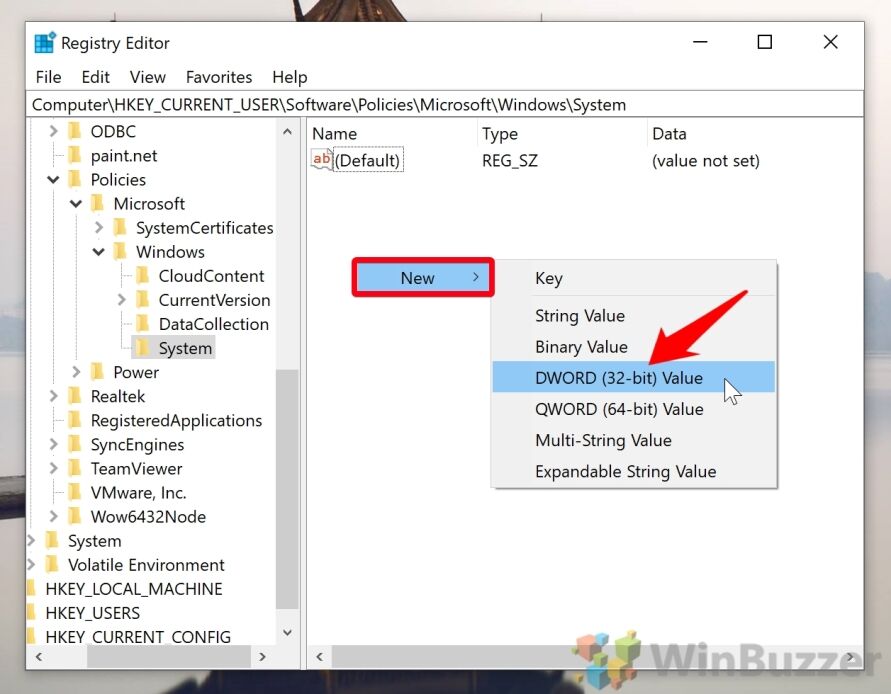Screen dimensions: 891x694
Task: Expand the Realtek key
Action: pos(53,396)
